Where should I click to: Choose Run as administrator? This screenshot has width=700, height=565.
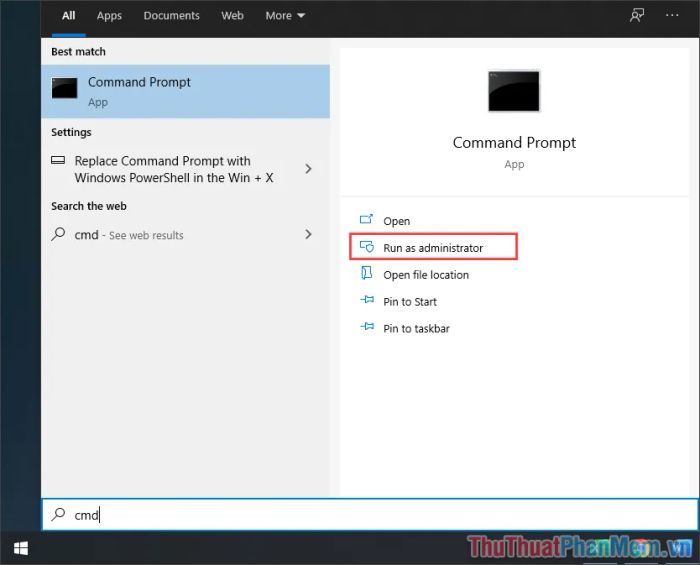(x=433, y=248)
